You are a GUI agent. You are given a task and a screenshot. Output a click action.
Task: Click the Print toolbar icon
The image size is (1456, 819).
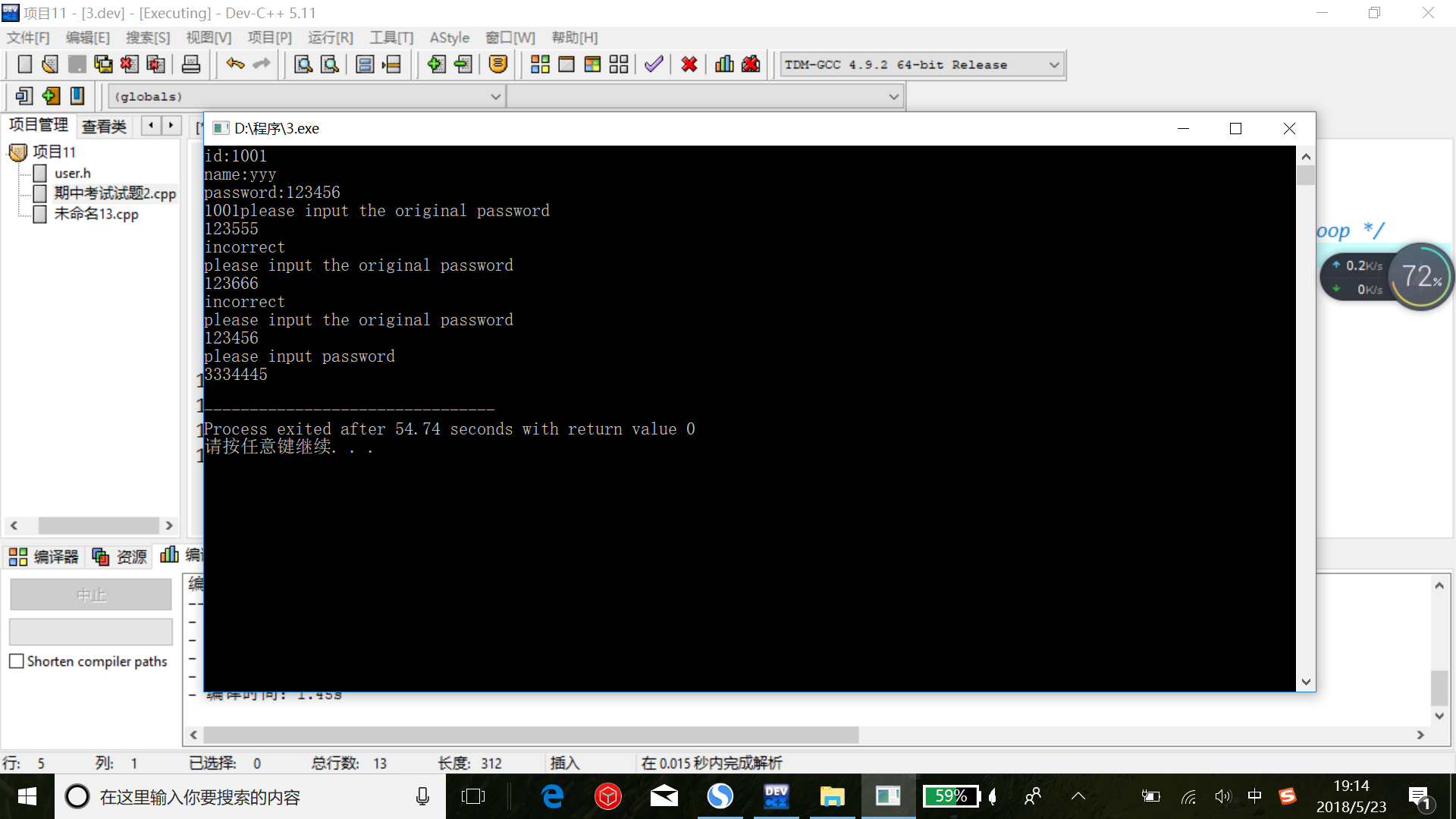point(191,64)
